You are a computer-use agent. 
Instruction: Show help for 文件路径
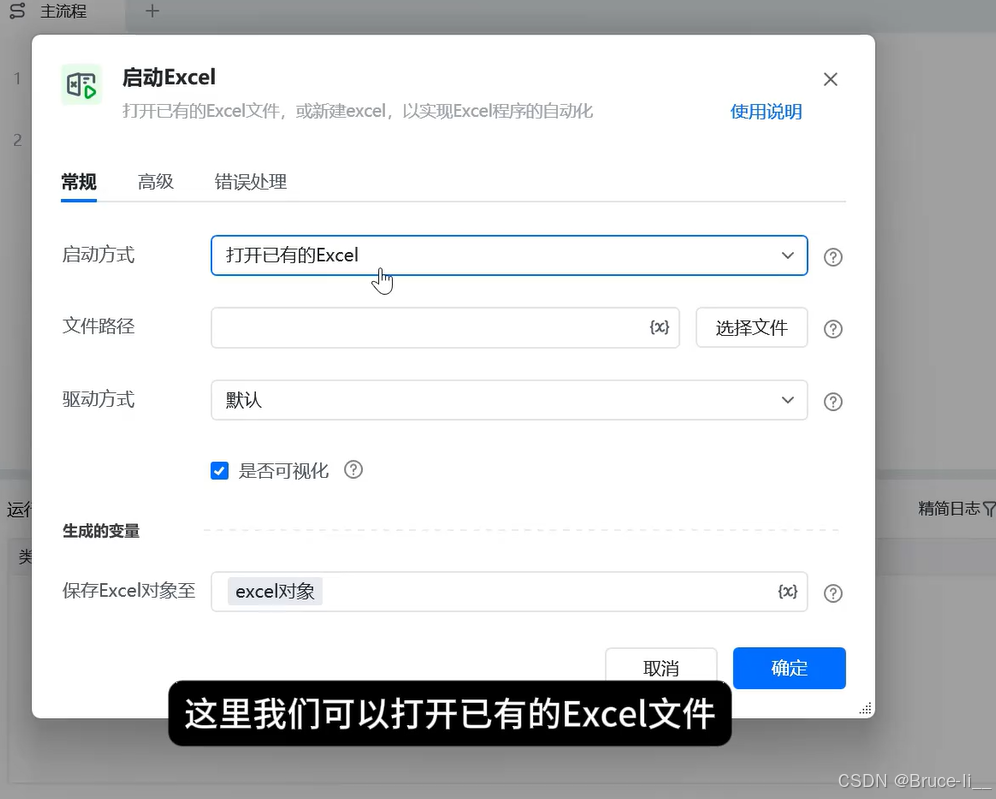click(833, 329)
